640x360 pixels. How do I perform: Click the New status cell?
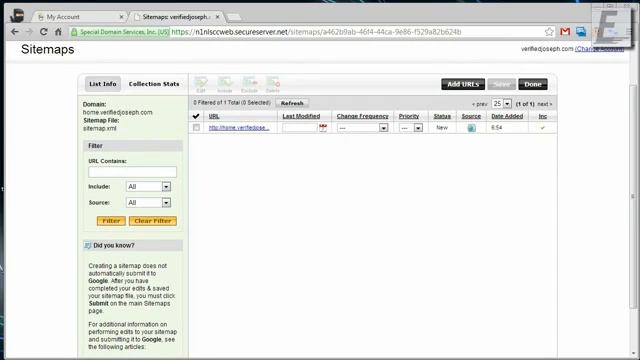coord(442,128)
